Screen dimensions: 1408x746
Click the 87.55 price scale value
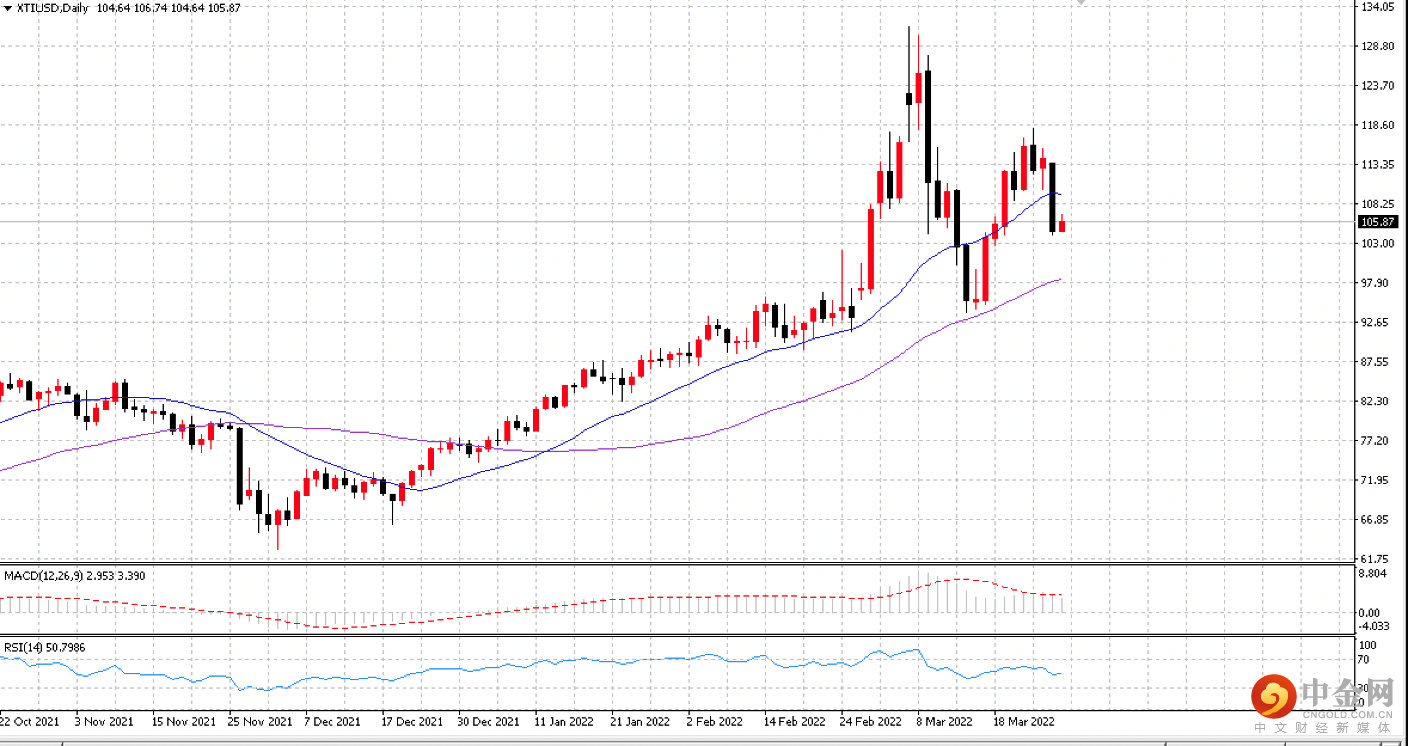click(x=1377, y=362)
